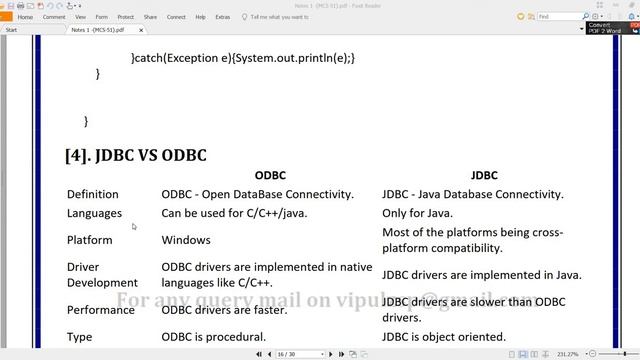Image resolution: width=640 pixels, height=360 pixels.
Task: Click the orange File button
Action: coord(6,17)
